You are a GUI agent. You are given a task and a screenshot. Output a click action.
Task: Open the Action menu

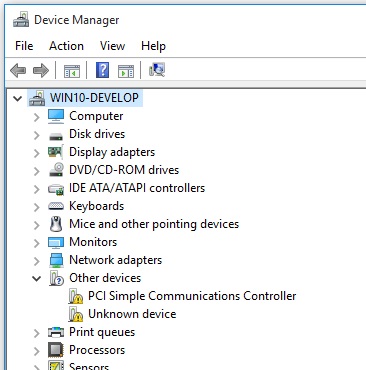tap(66, 46)
